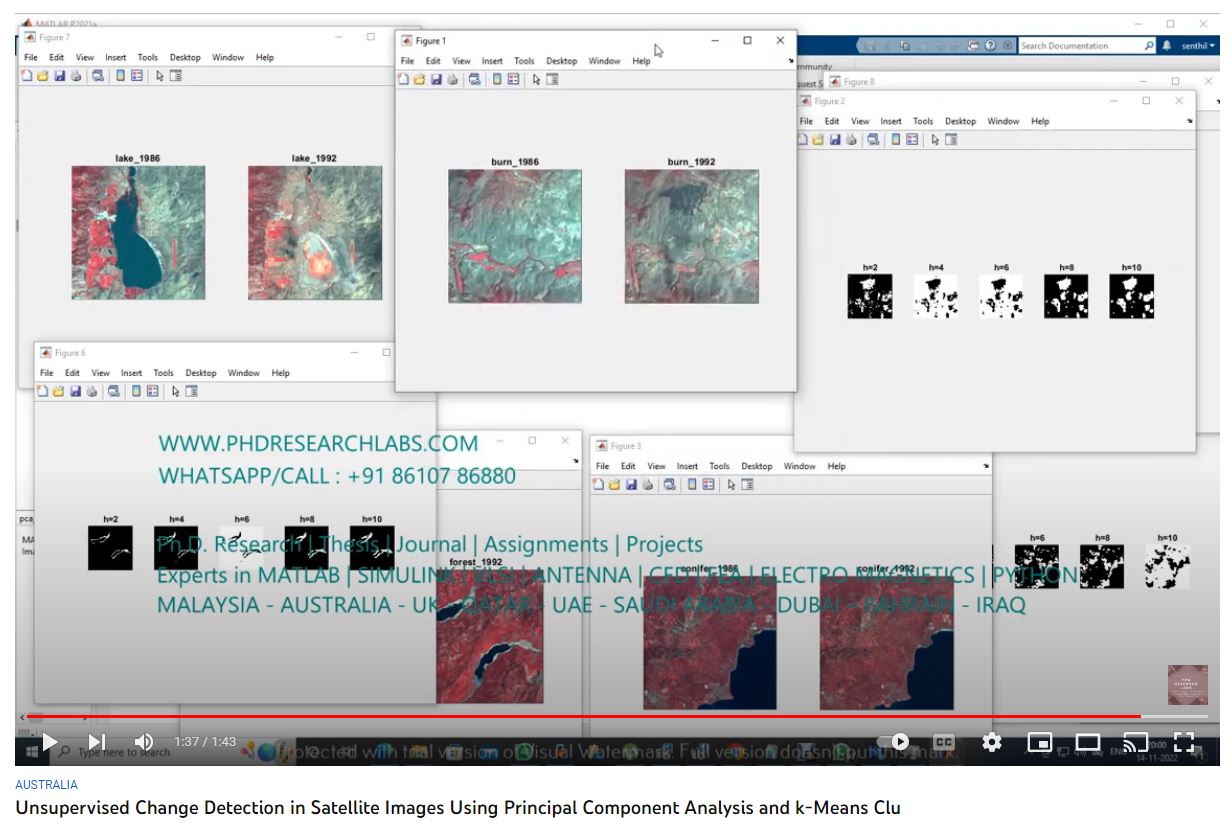Open the video player settings gear

tap(992, 742)
